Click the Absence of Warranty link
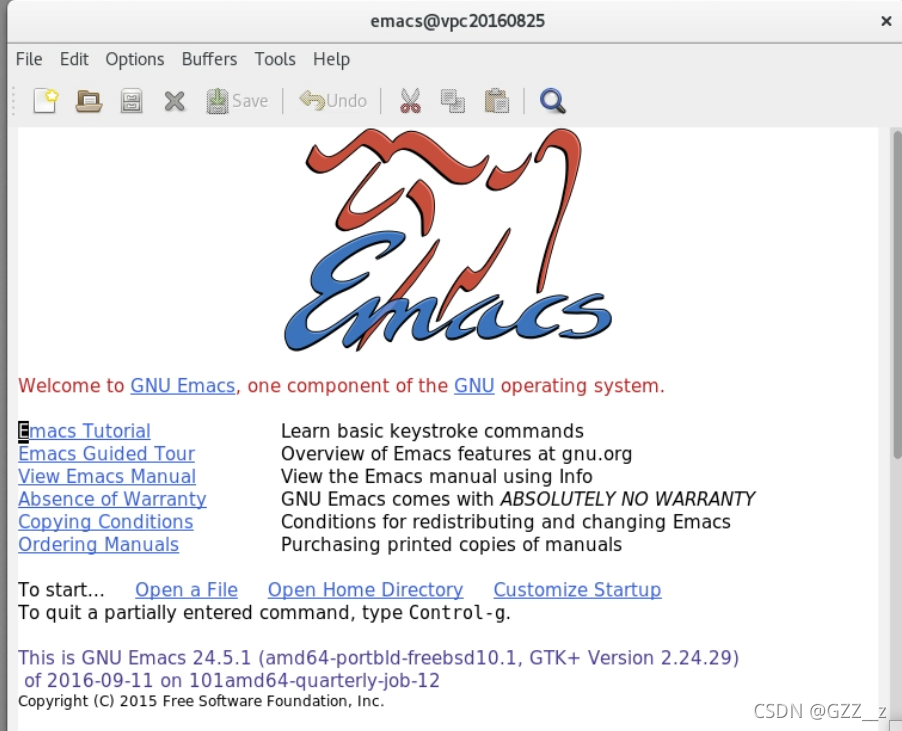This screenshot has height=731, width=902. click(x=112, y=499)
